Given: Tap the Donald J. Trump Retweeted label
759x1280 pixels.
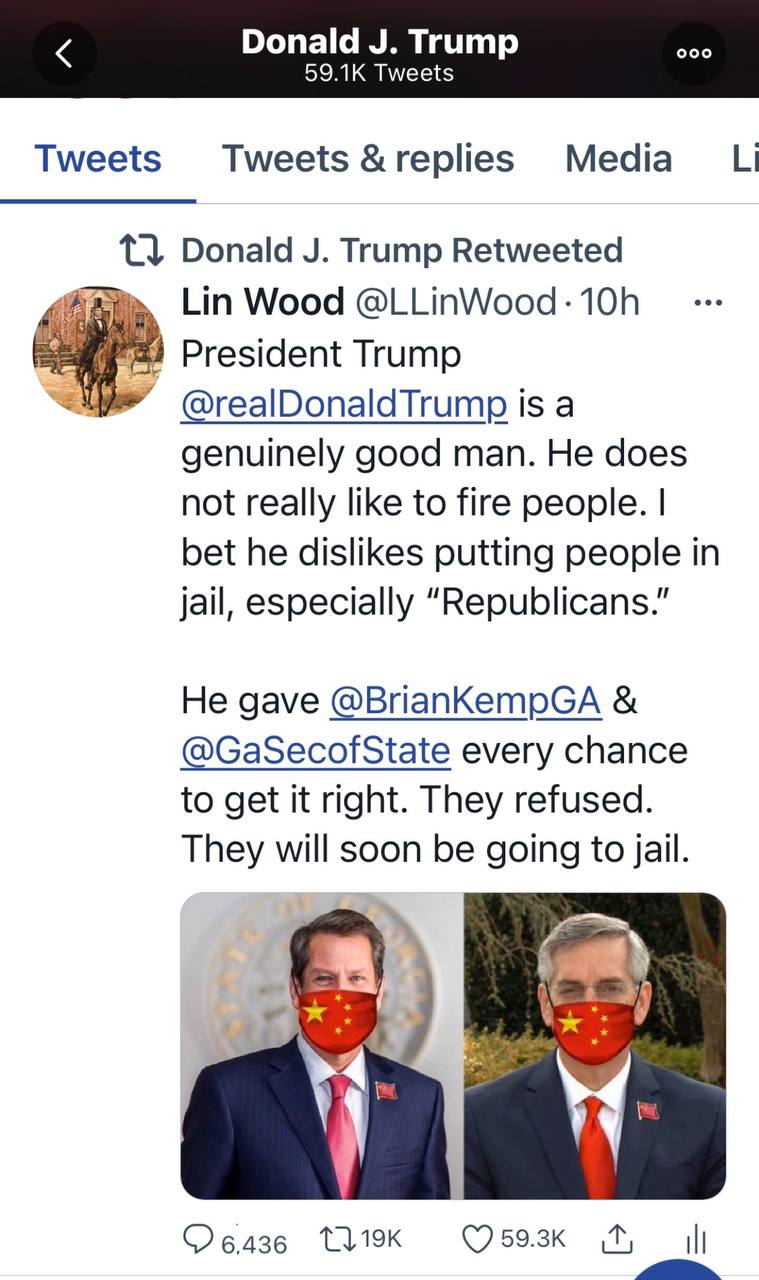Looking at the screenshot, I should (x=401, y=250).
